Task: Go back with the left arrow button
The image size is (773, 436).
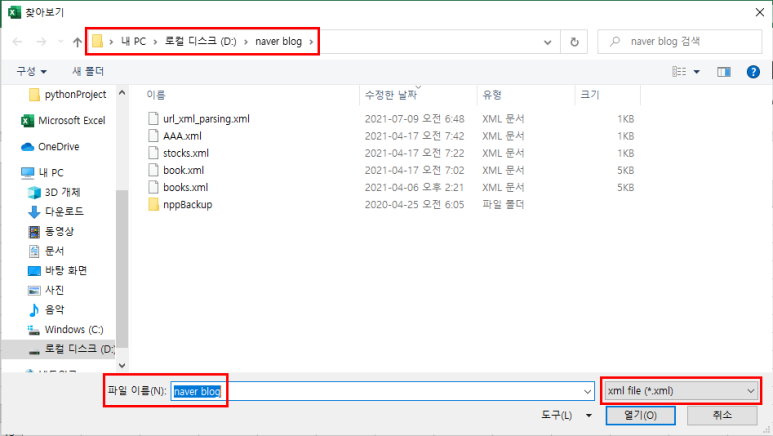Action: click(x=17, y=42)
